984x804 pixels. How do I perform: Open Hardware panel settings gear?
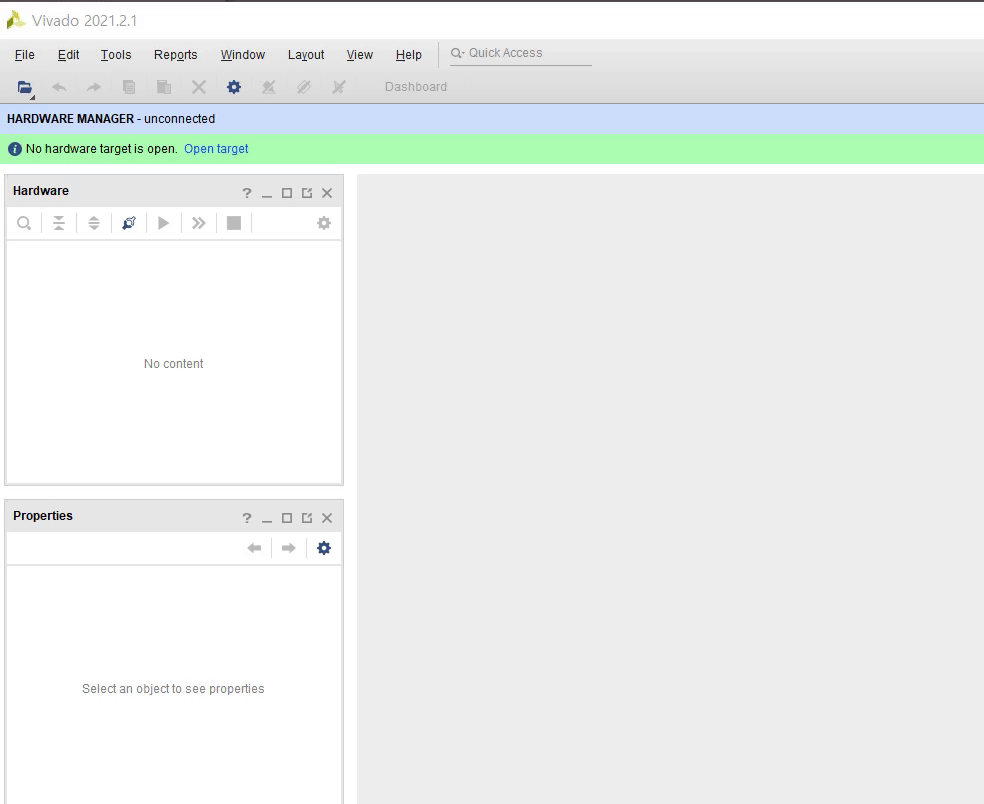pos(324,223)
